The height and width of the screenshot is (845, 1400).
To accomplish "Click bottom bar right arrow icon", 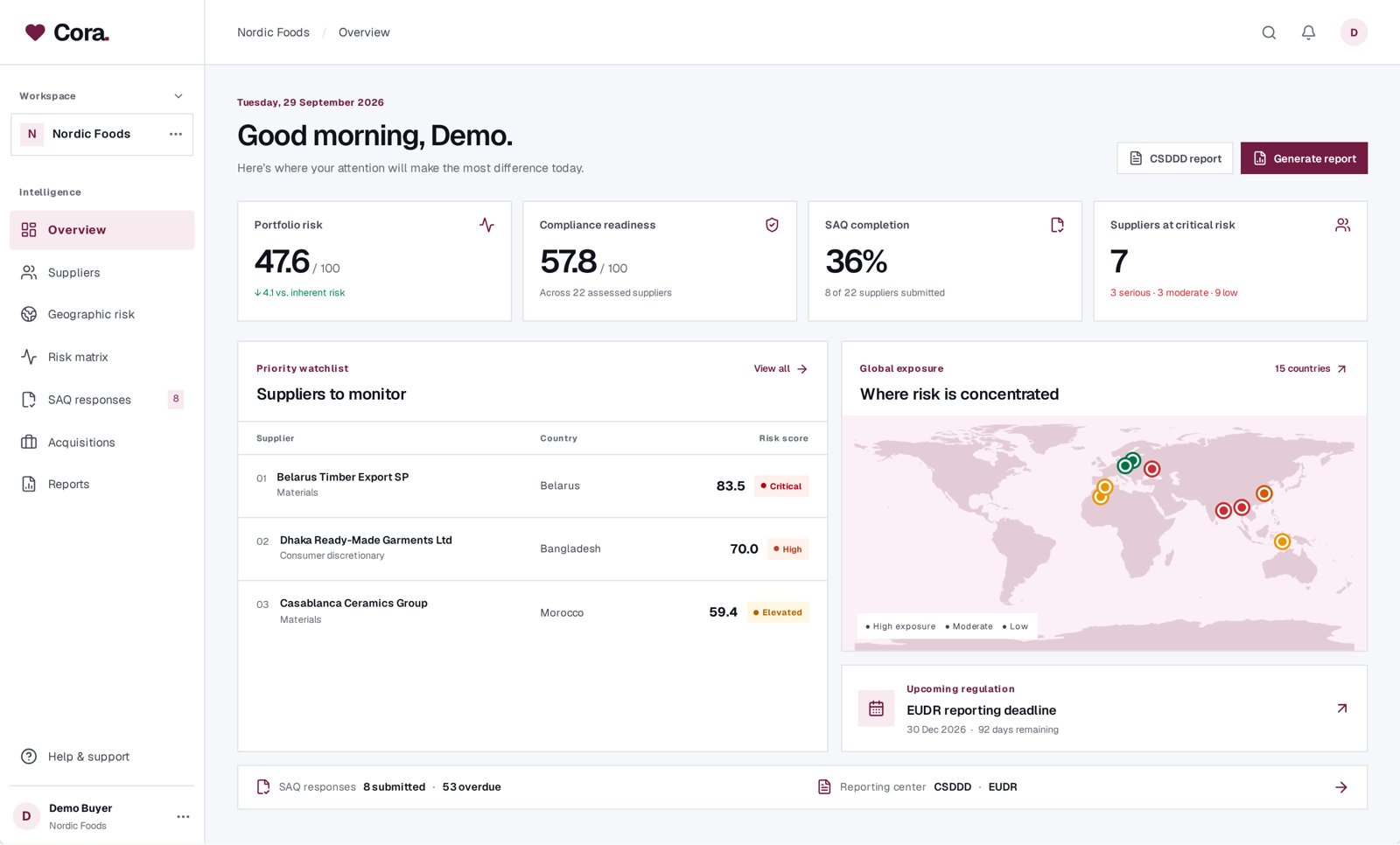I will [1341, 787].
